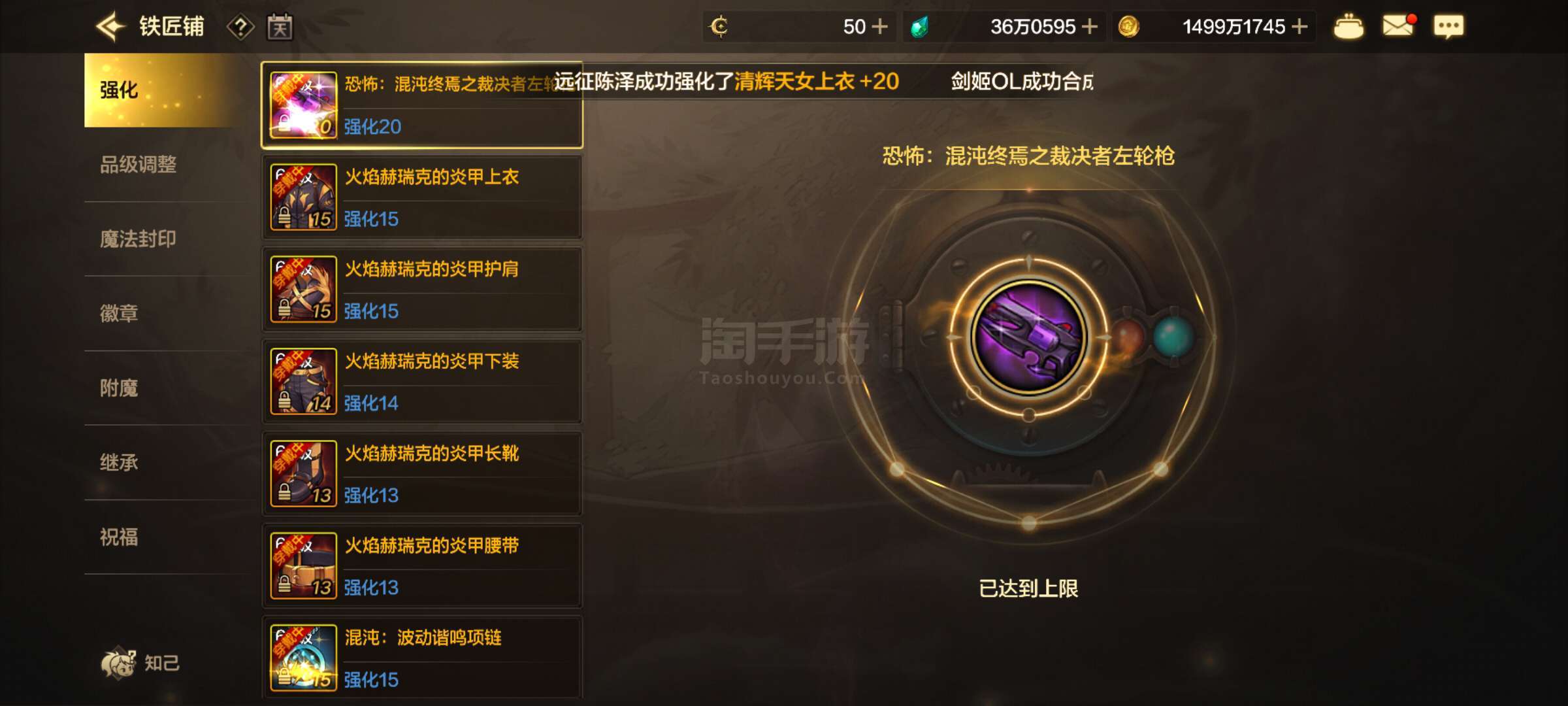Image resolution: width=1568 pixels, height=706 pixels.
Task: Open the chat bubble icon
Action: pyautogui.click(x=1448, y=27)
